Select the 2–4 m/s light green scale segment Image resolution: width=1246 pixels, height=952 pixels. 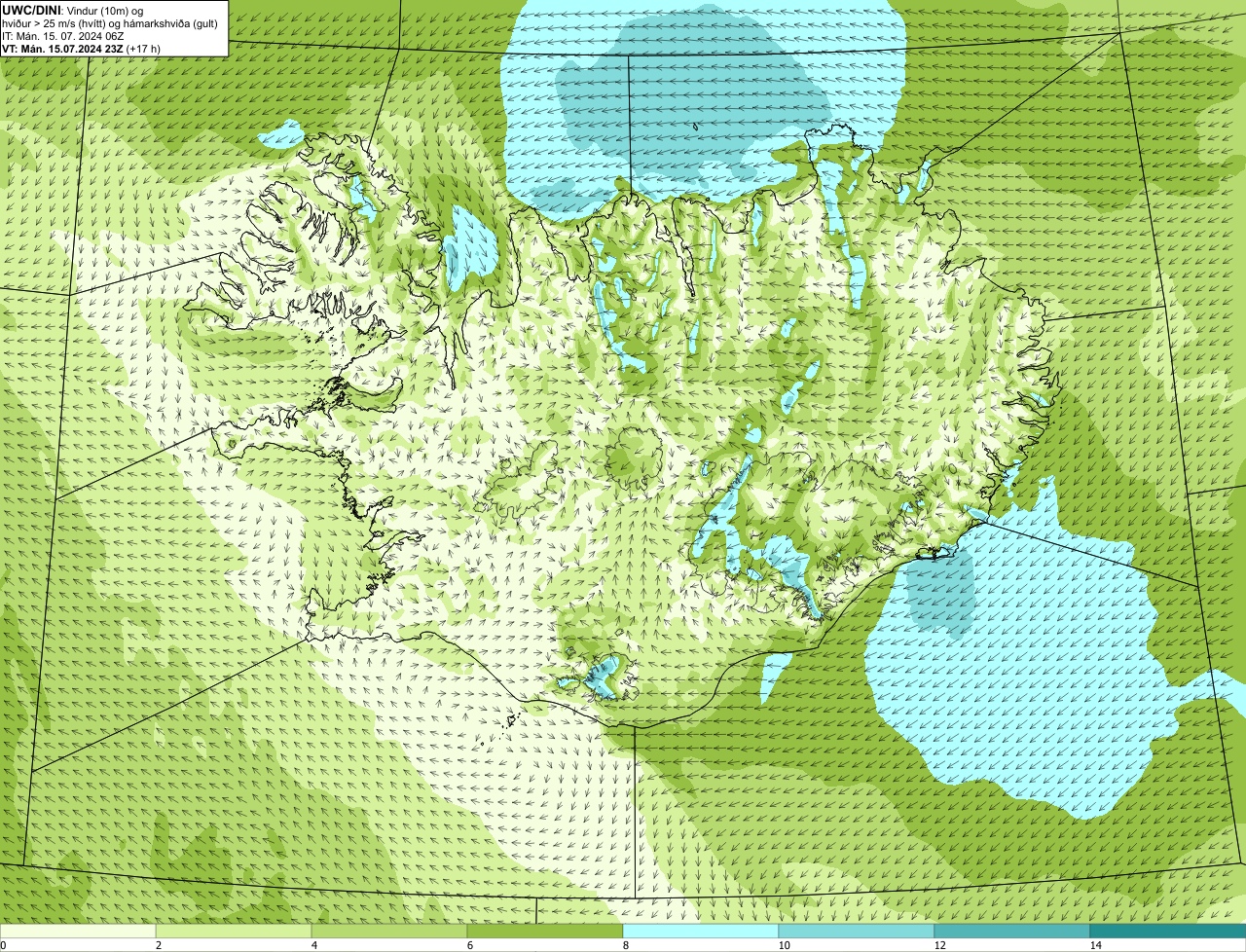[x=234, y=931]
